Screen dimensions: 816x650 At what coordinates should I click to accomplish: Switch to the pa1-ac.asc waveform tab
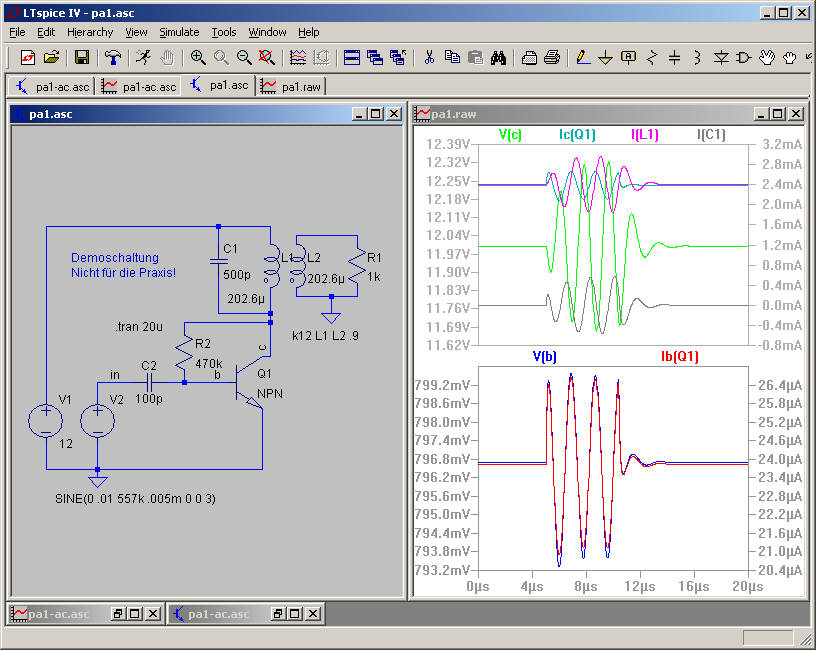pyautogui.click(x=138, y=87)
